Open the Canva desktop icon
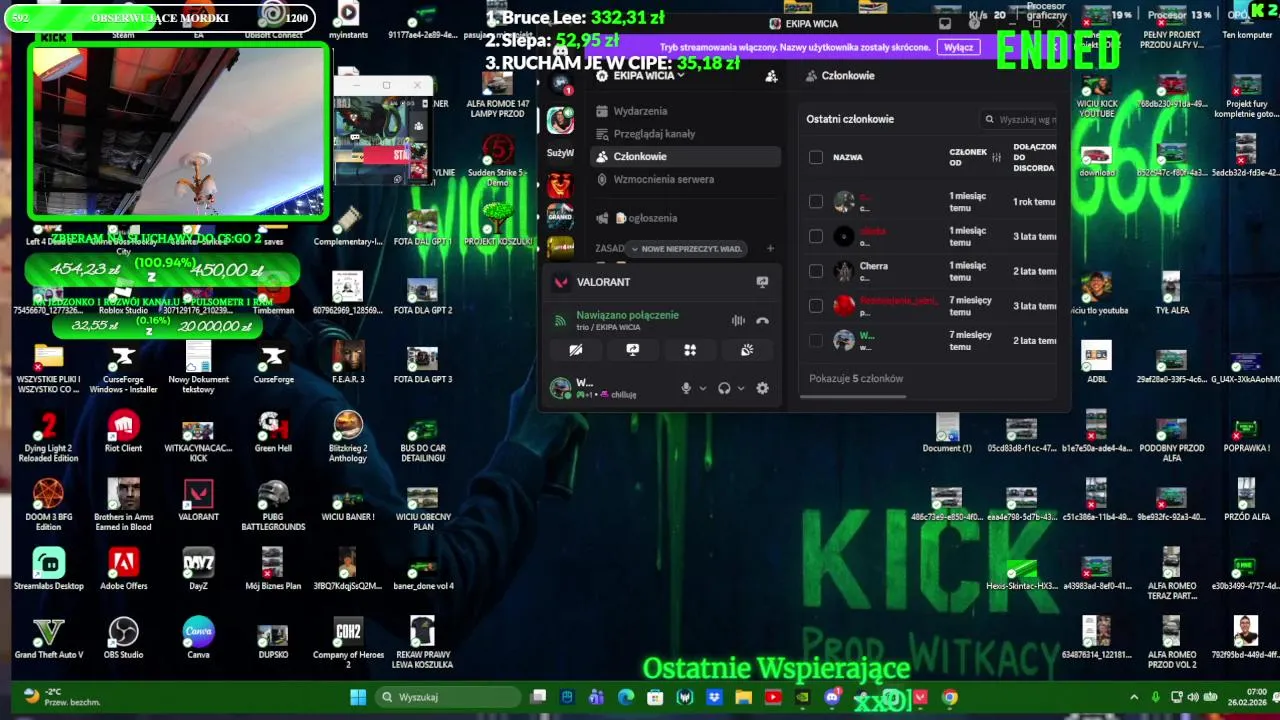1280x720 pixels. pos(198,638)
